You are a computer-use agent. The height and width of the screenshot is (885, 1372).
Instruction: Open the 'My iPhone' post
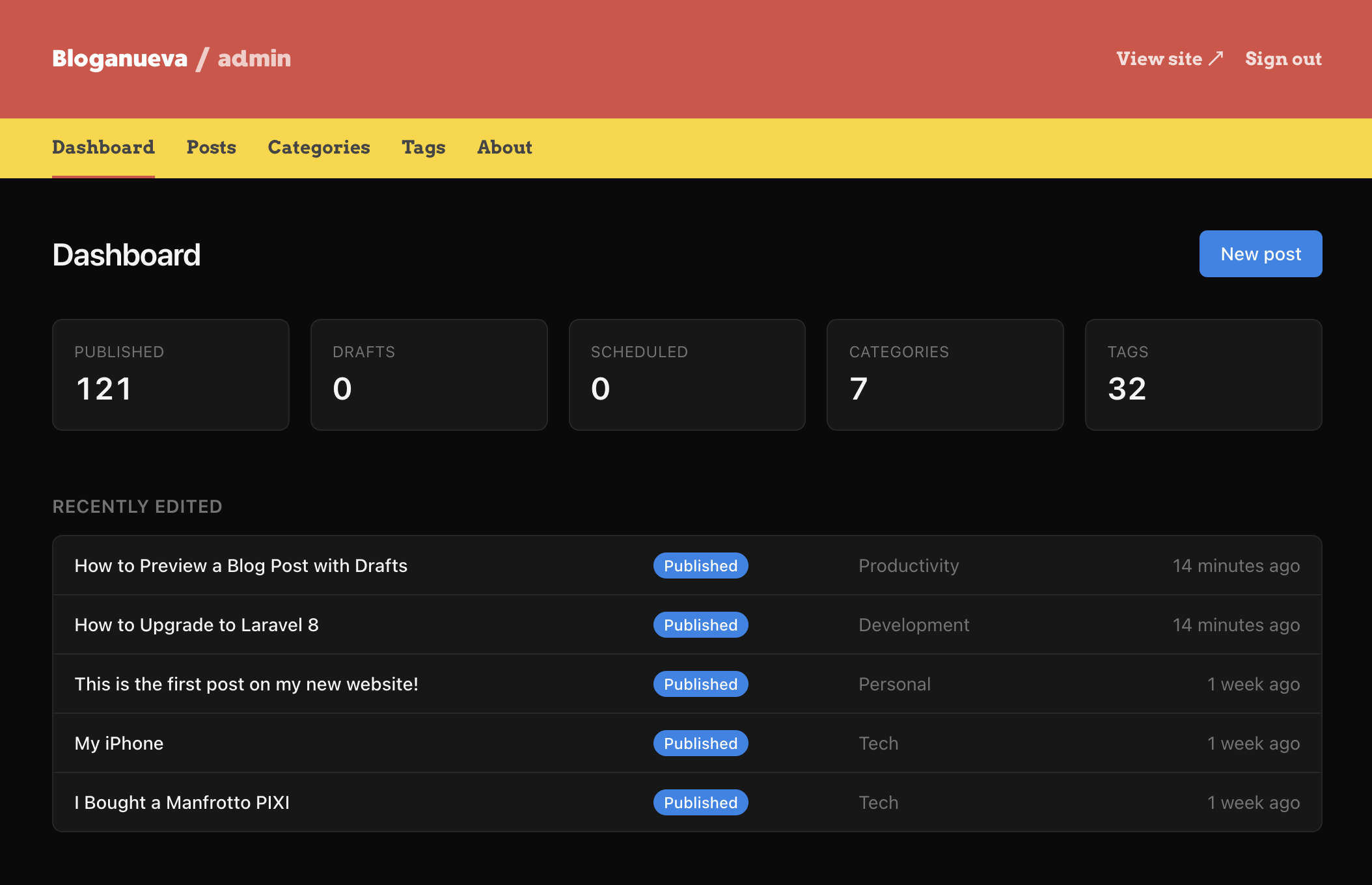[119, 743]
